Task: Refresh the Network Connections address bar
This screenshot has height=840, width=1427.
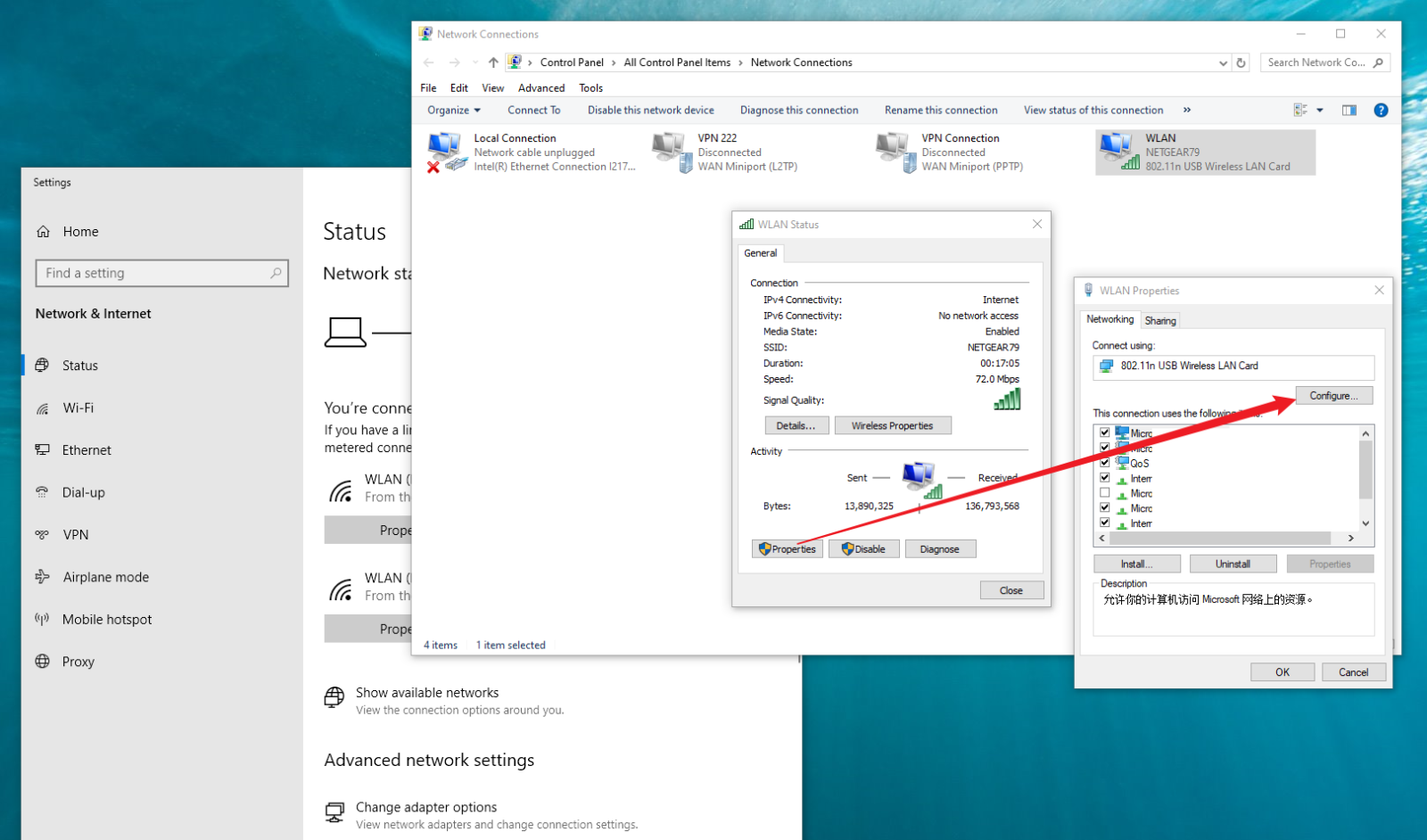Action: (1241, 62)
